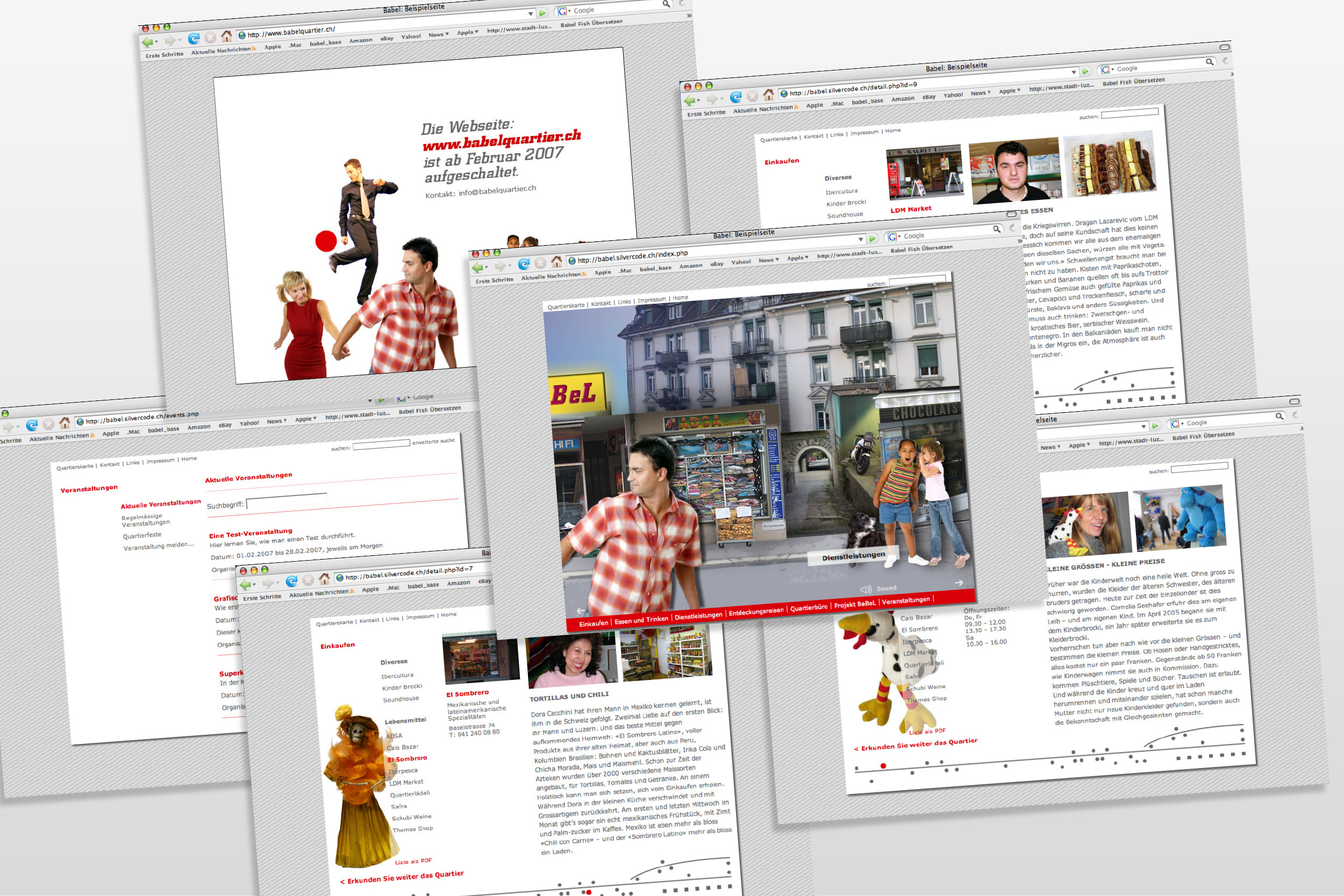Click the right arrow on the street scene
The width and height of the screenshot is (1344, 896).
pyautogui.click(x=959, y=582)
